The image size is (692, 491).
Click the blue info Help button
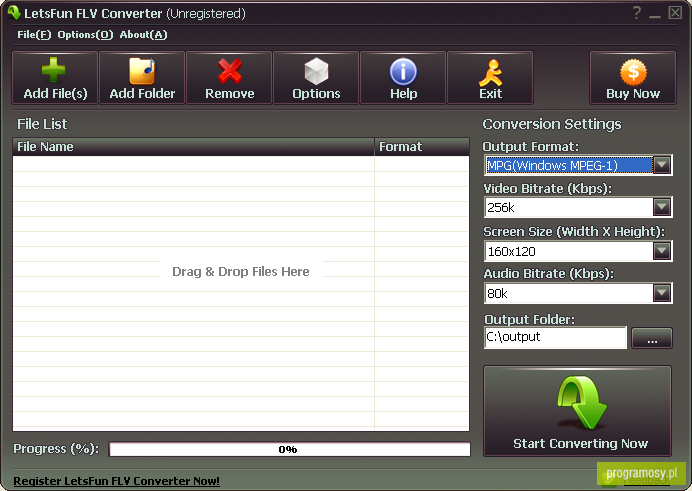403,78
